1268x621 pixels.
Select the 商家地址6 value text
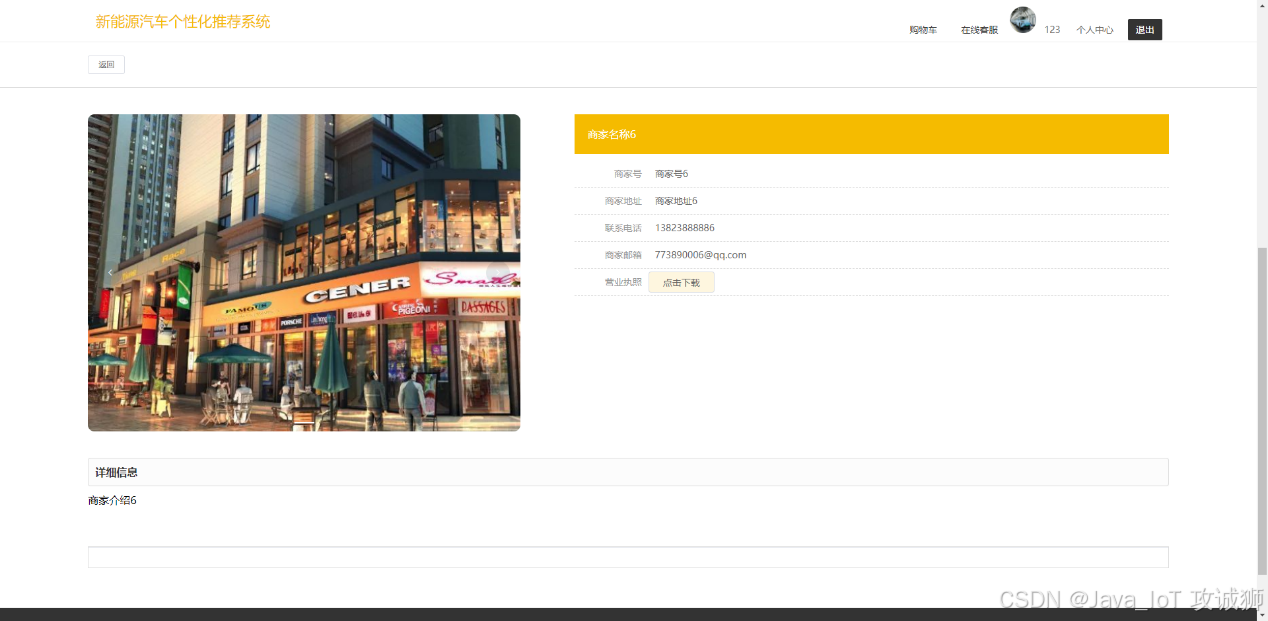676,201
